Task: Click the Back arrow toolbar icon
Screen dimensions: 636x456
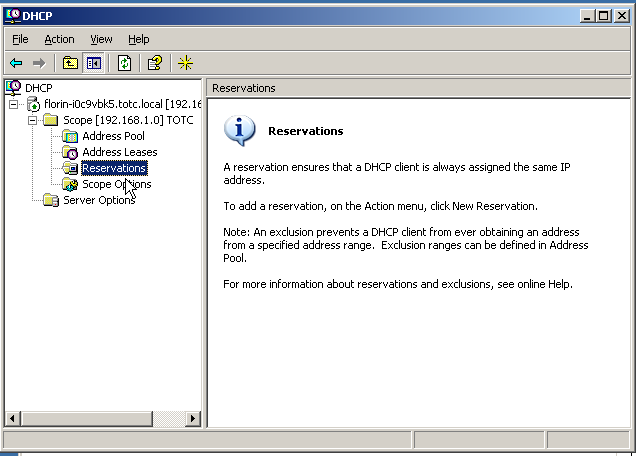Action: pos(16,63)
